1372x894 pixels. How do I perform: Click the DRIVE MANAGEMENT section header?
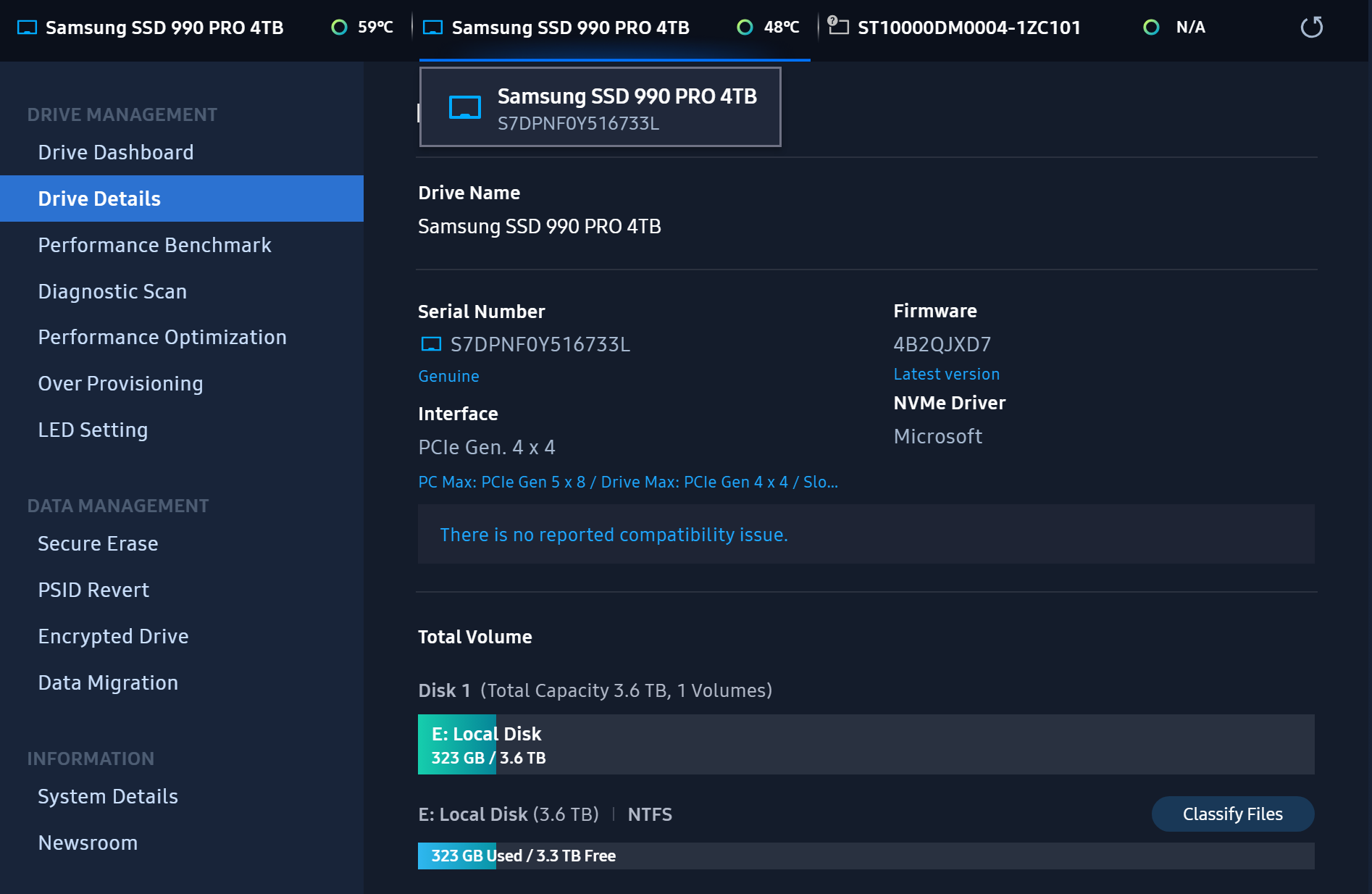(122, 114)
